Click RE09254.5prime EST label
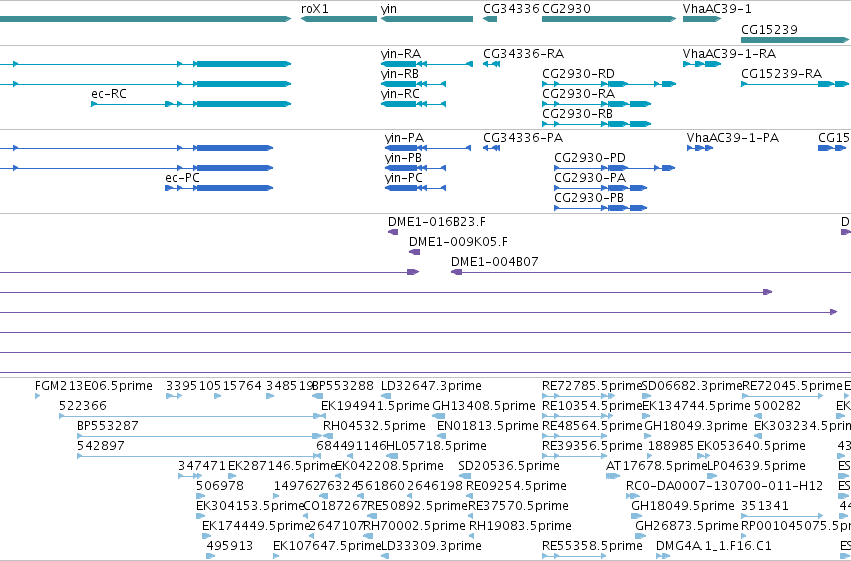The height and width of the screenshot is (561, 851). 516,486
